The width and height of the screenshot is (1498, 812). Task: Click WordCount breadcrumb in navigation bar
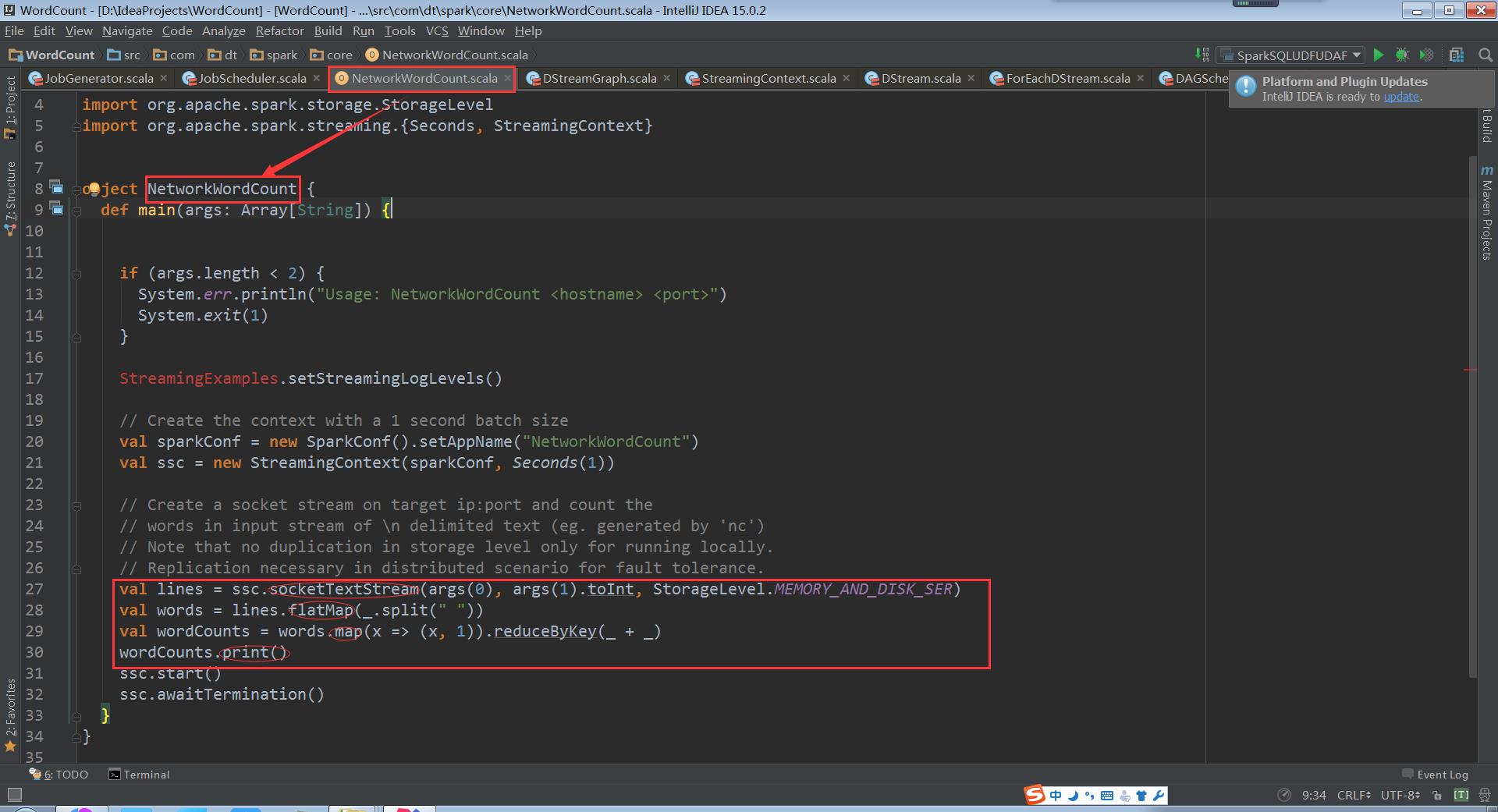pyautogui.click(x=51, y=55)
